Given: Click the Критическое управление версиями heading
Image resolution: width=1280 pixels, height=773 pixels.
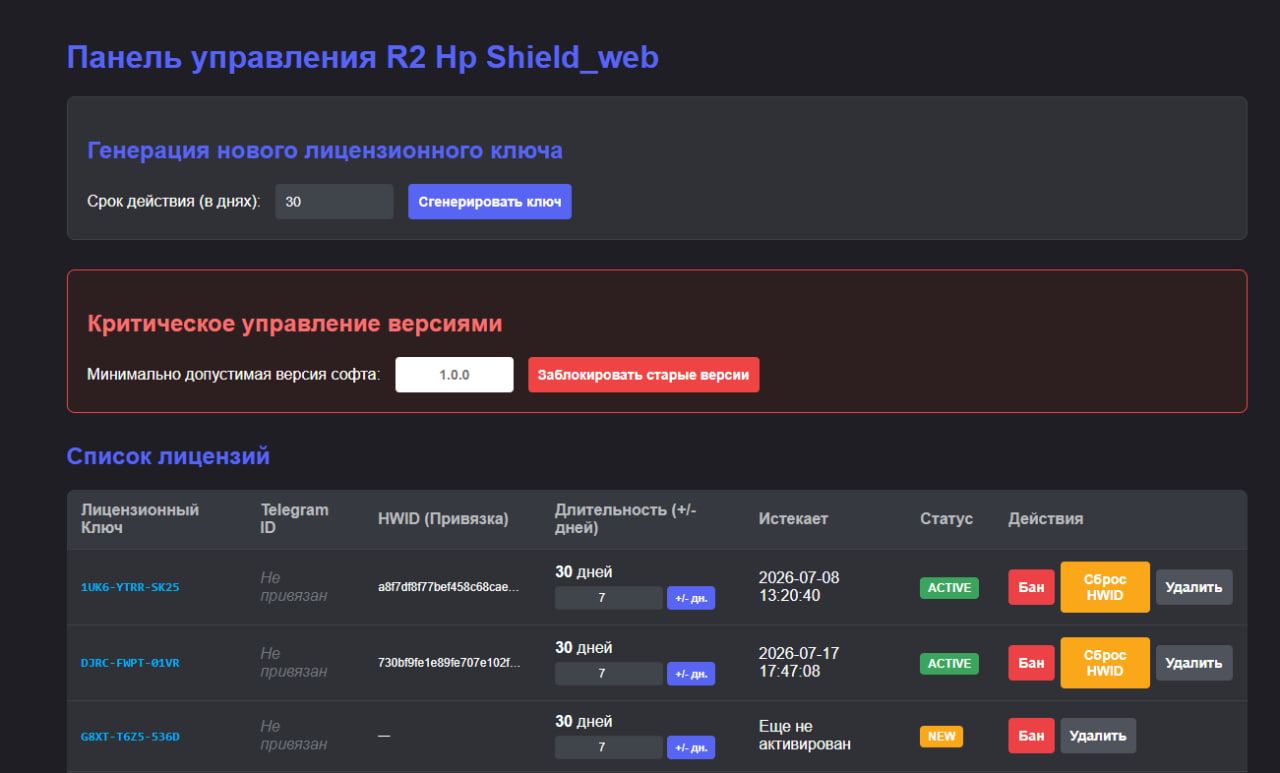Looking at the screenshot, I should [295, 324].
